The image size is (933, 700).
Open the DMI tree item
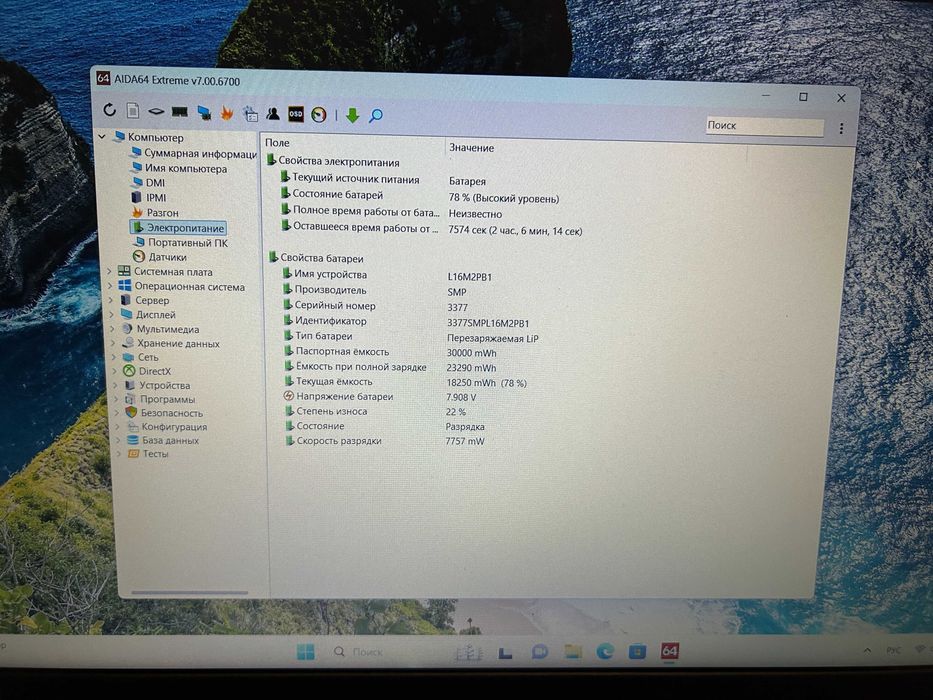tap(148, 183)
